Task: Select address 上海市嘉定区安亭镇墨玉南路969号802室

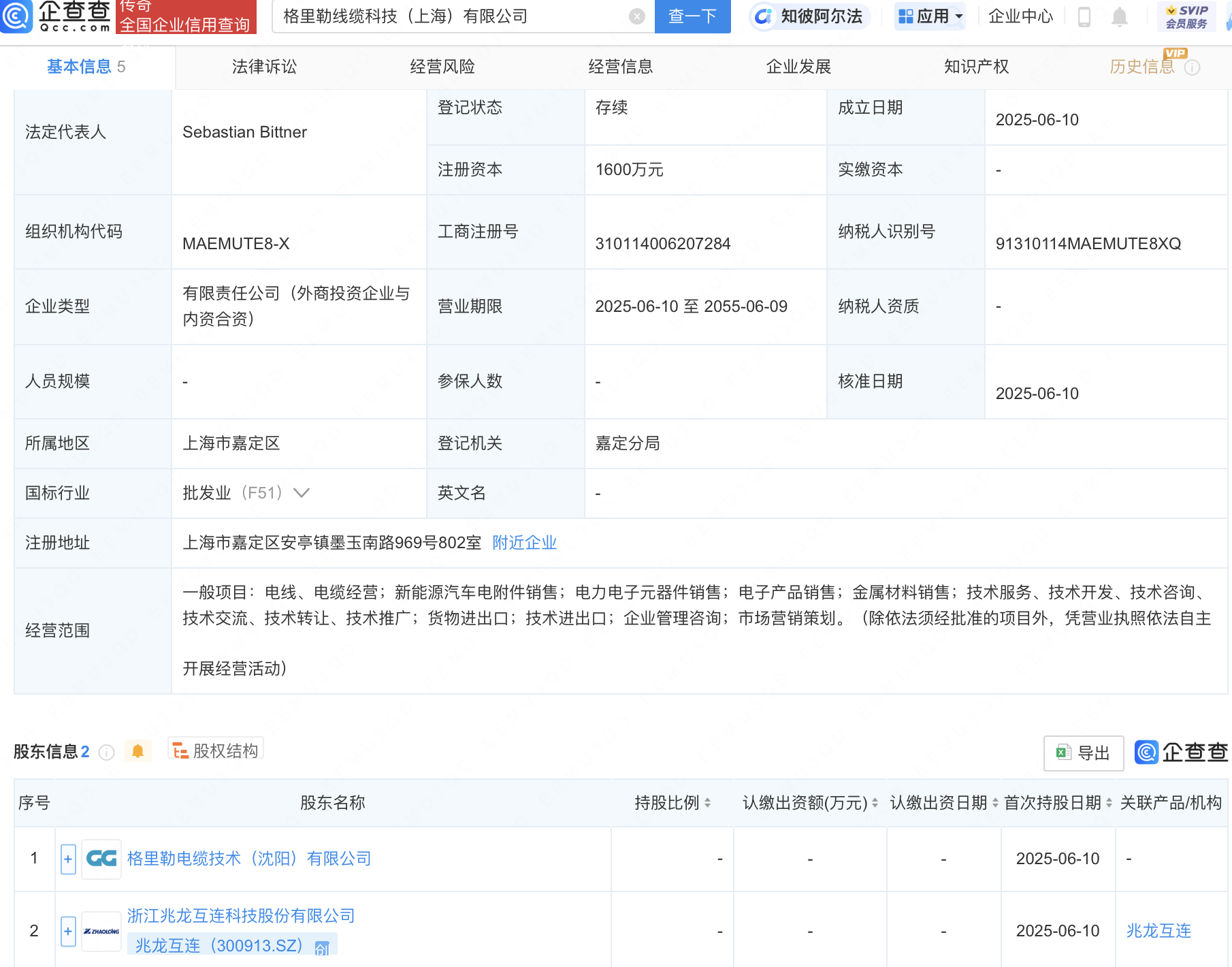Action: (x=331, y=543)
